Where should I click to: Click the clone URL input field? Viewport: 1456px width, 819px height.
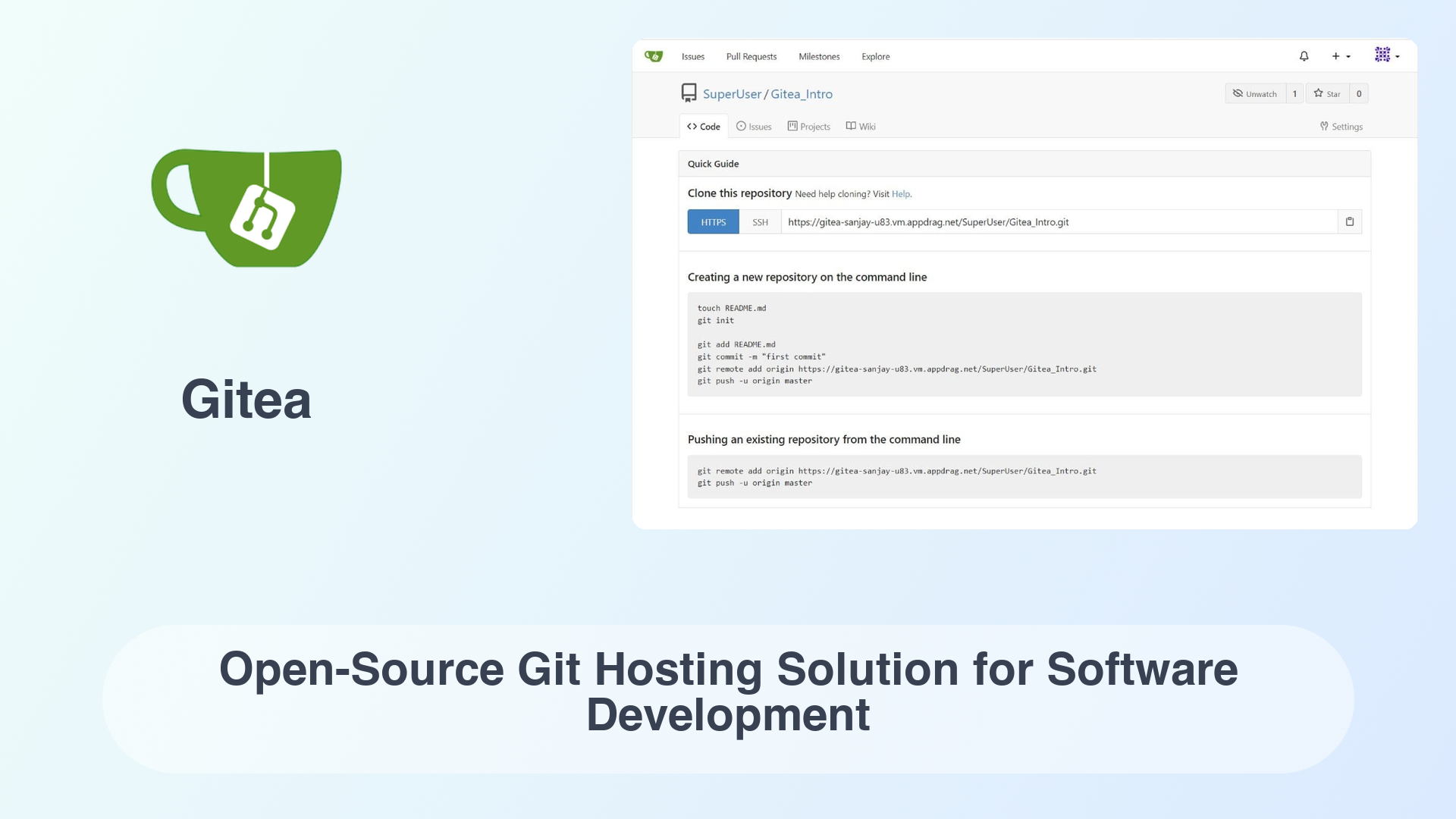1059,222
